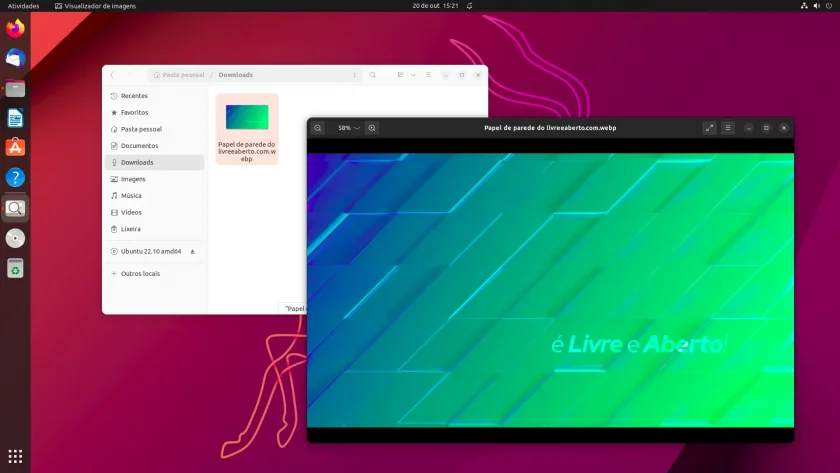
Task: Open the path options menu beside Downloads
Action: pos(355,75)
